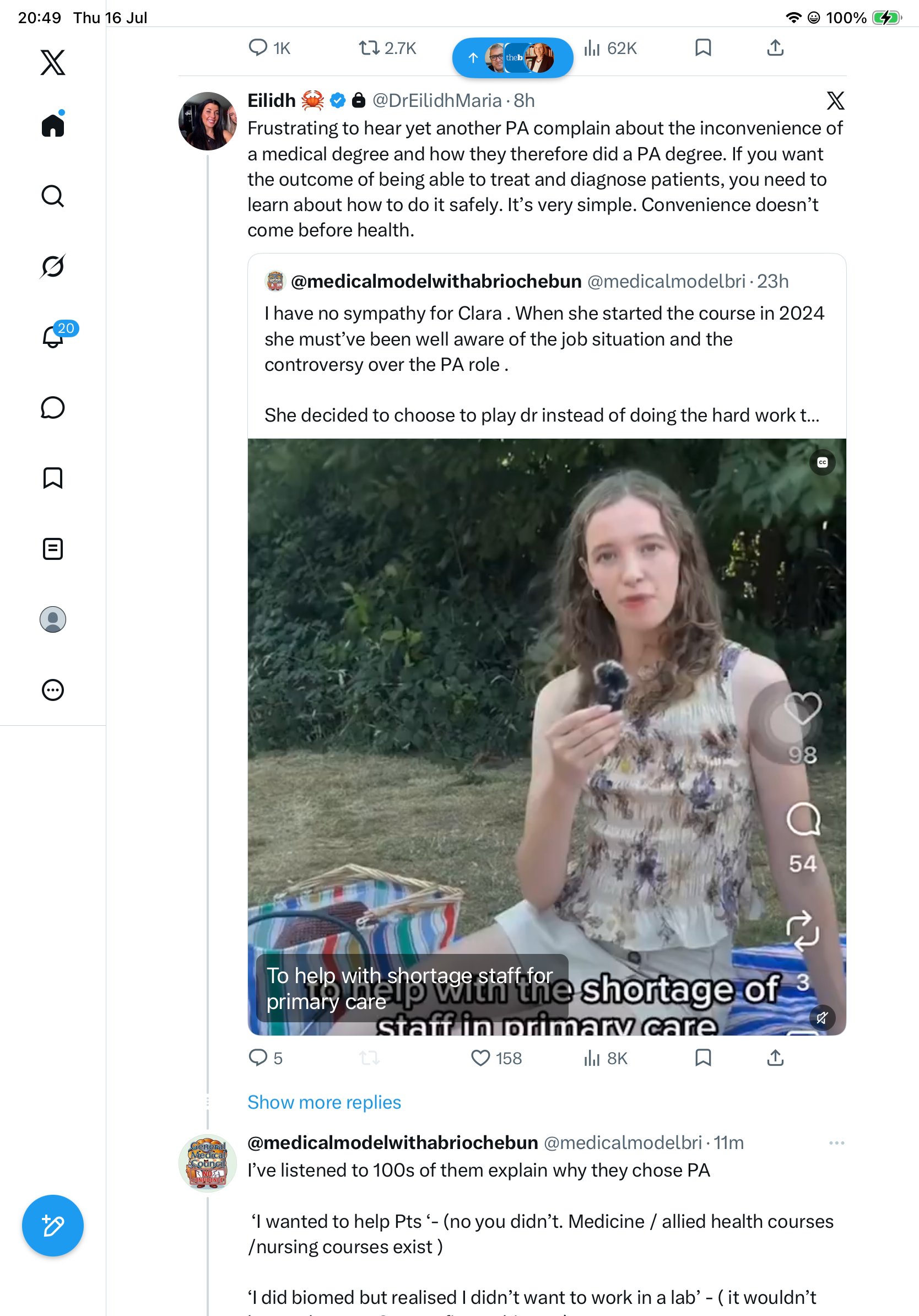Bookmark Eilidh's post below the video
The width and height of the screenshot is (919, 1316).
(703, 1058)
